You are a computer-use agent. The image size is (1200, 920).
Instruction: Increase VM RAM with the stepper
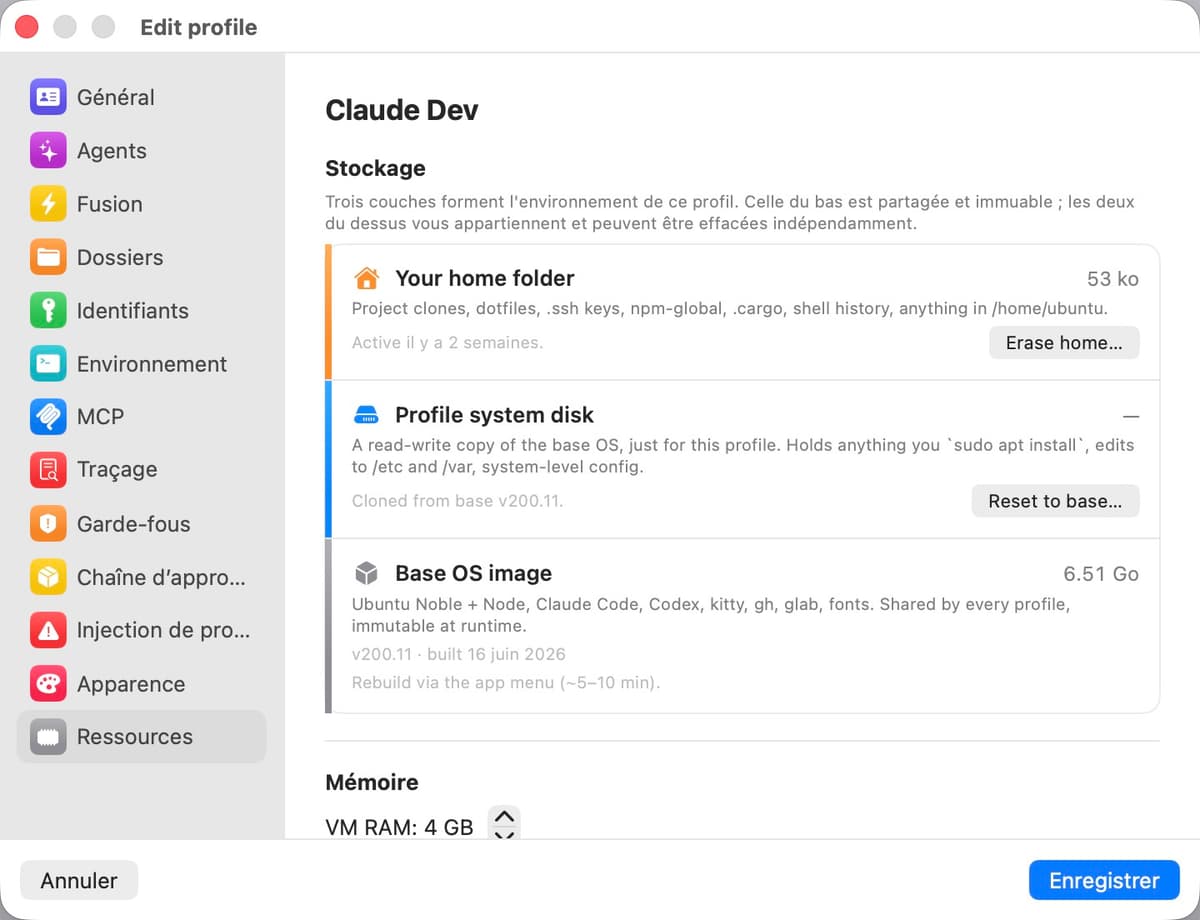tap(505, 817)
